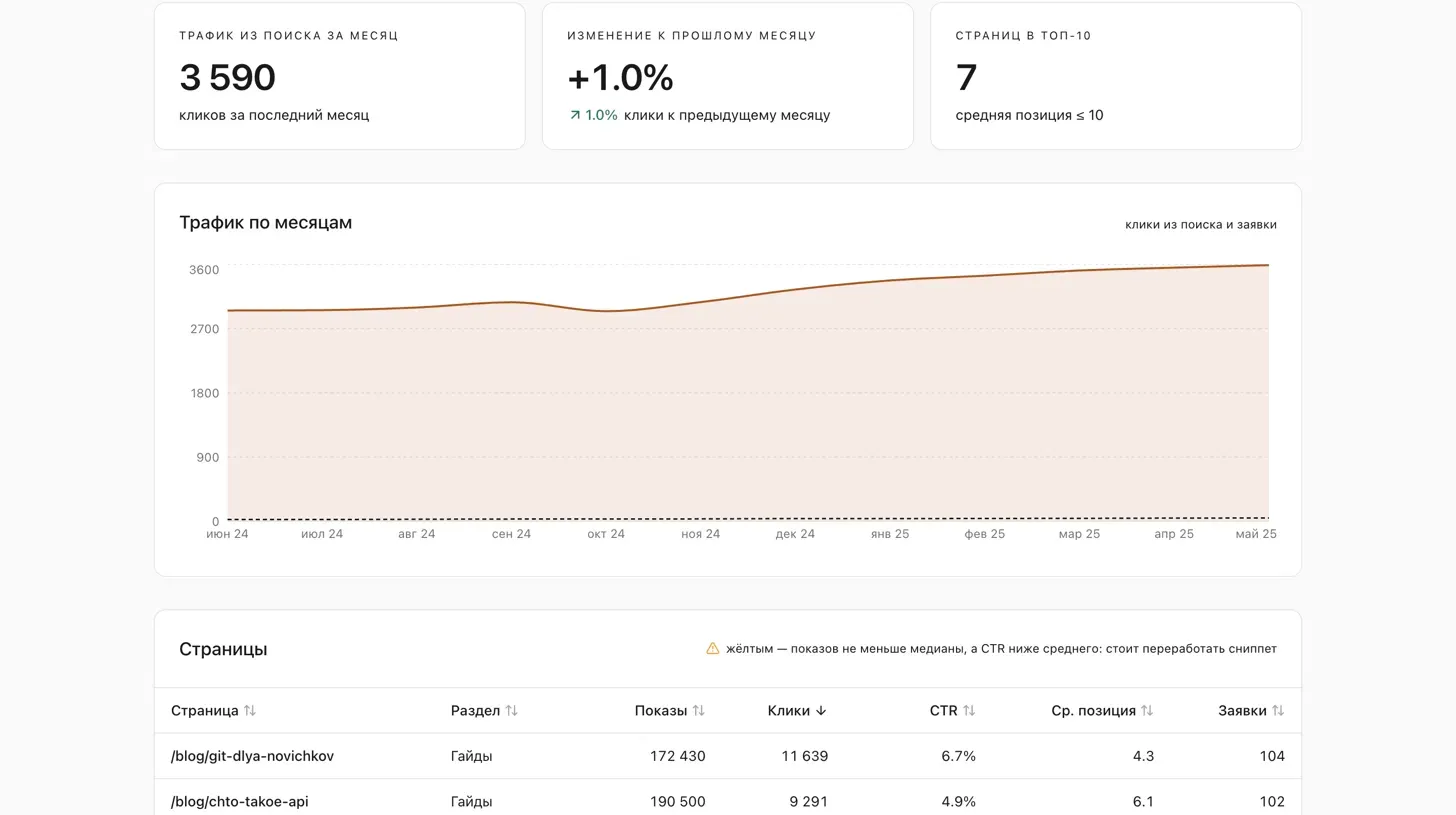The image size is (1456, 815).
Task: Sort by Показы using arrows icon
Action: coord(698,711)
